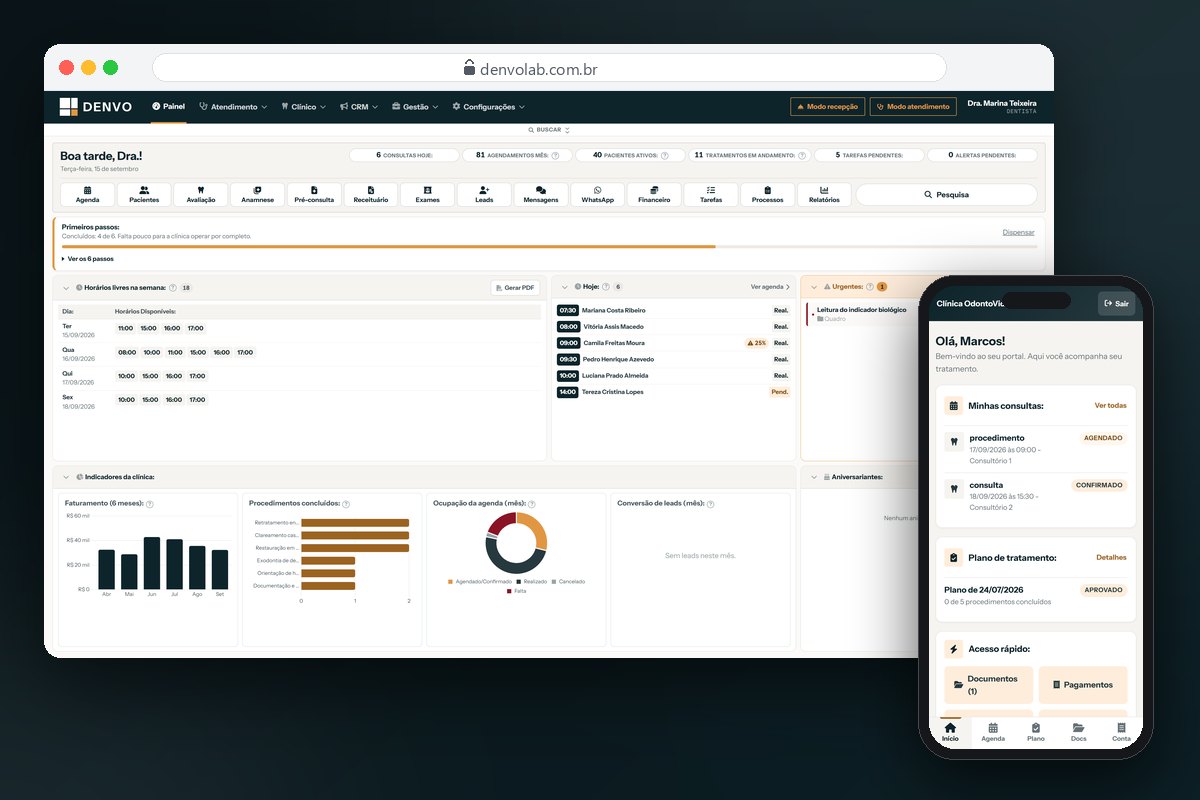The width and height of the screenshot is (1200, 800).
Task: Open the Mensagens shortcut
Action: (x=541, y=195)
